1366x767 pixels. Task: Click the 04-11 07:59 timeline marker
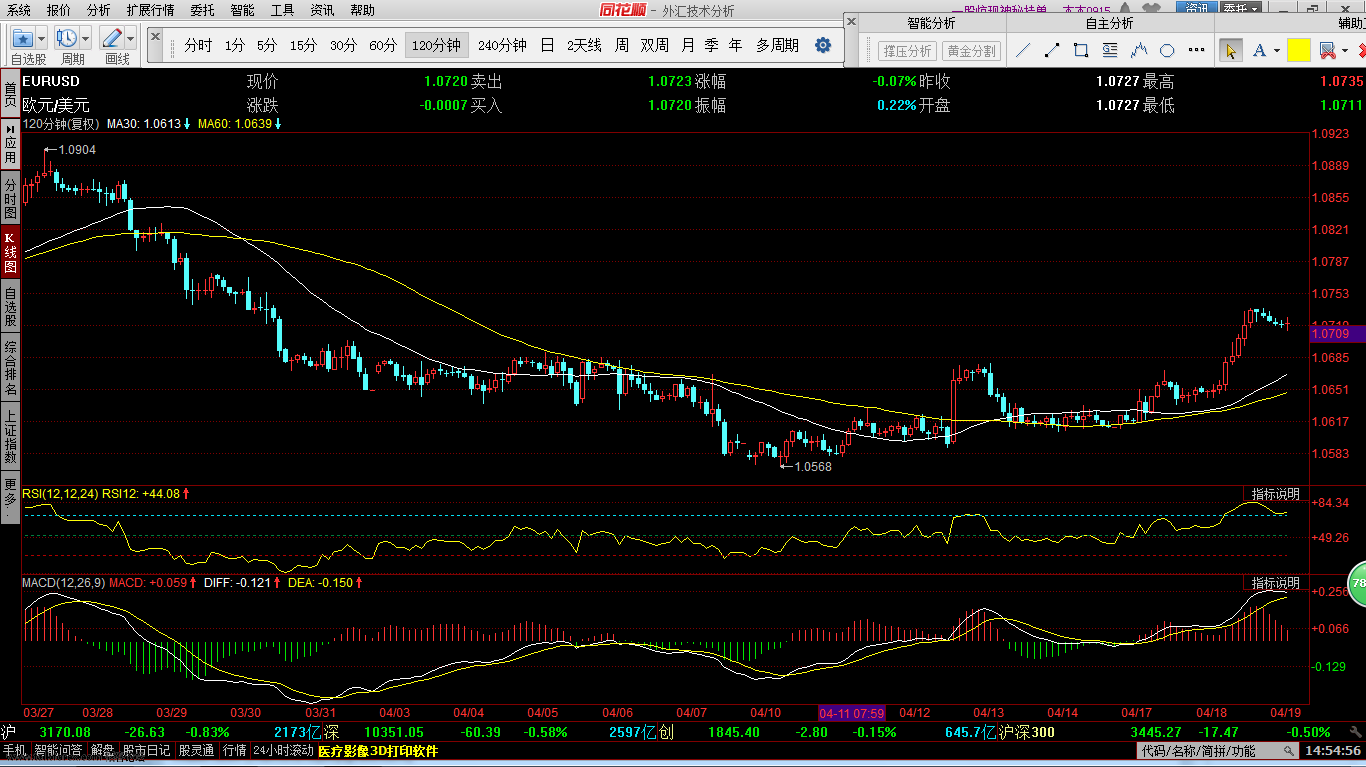pyautogui.click(x=851, y=713)
